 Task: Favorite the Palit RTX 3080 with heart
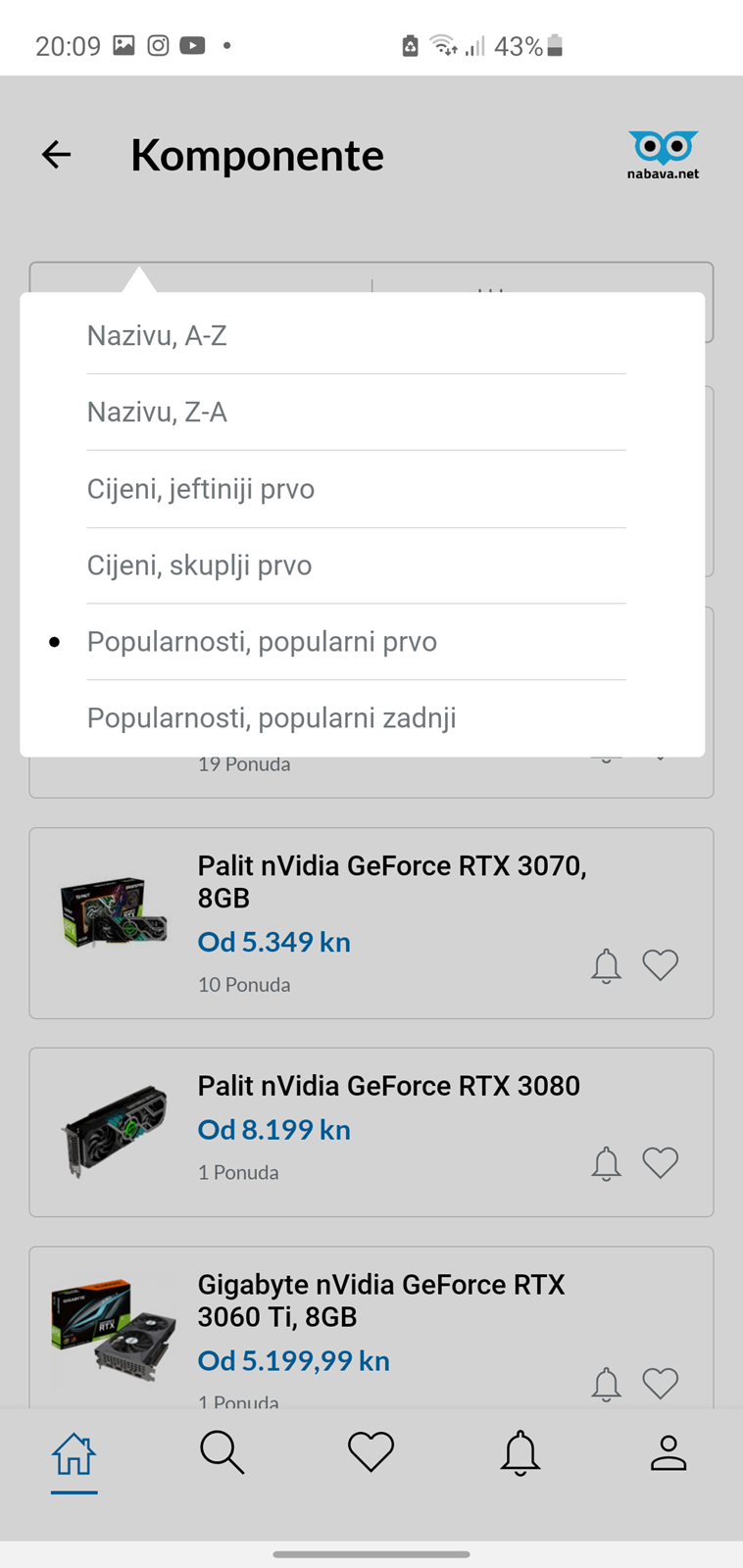661,1162
